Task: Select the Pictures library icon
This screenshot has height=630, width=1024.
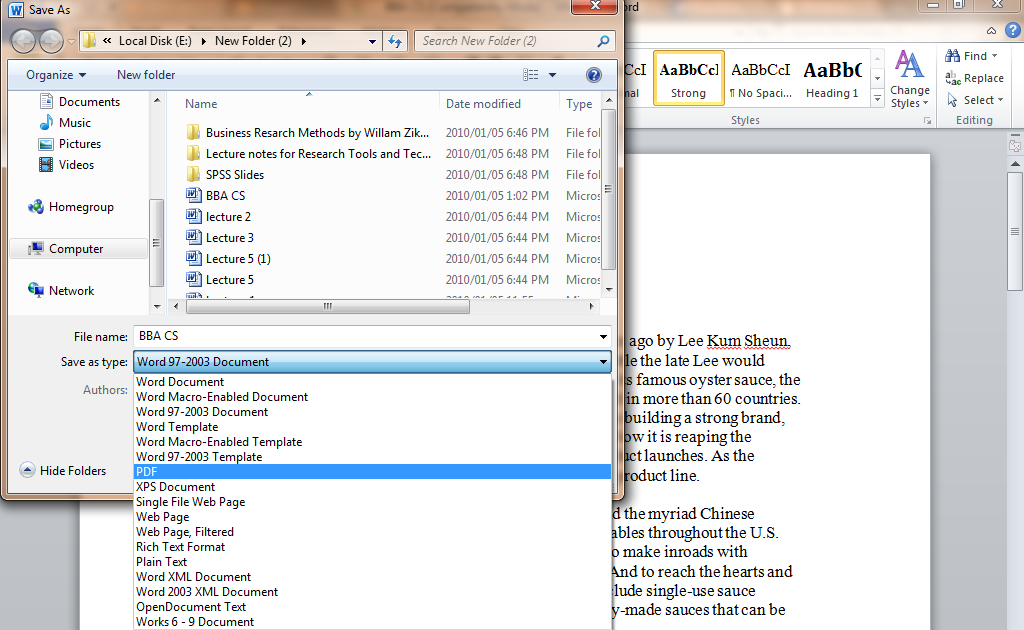Action: 46,144
